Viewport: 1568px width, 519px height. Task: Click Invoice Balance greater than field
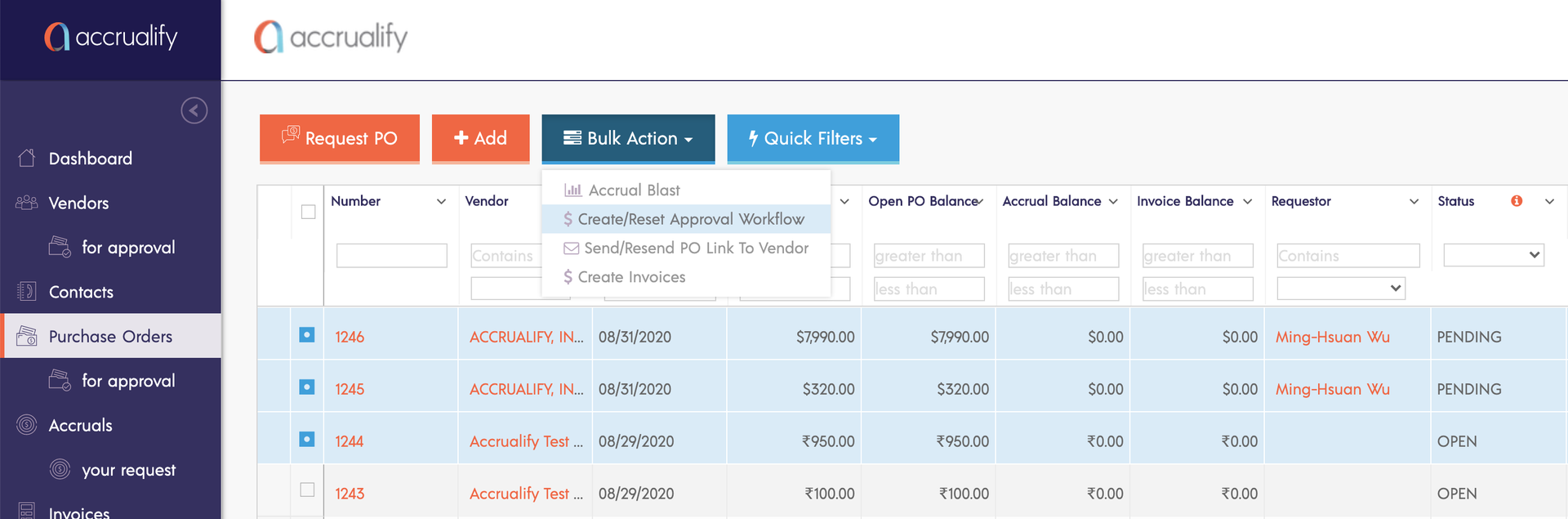click(1198, 255)
